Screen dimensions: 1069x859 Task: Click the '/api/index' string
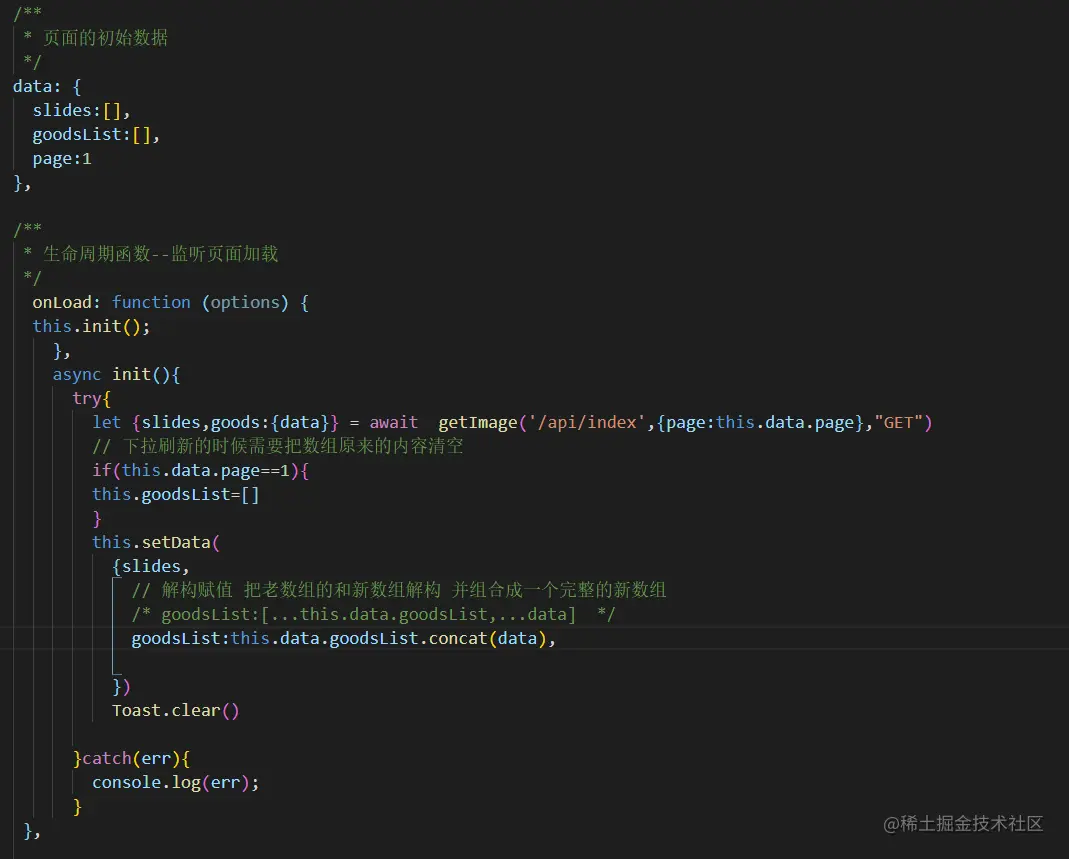(x=587, y=423)
